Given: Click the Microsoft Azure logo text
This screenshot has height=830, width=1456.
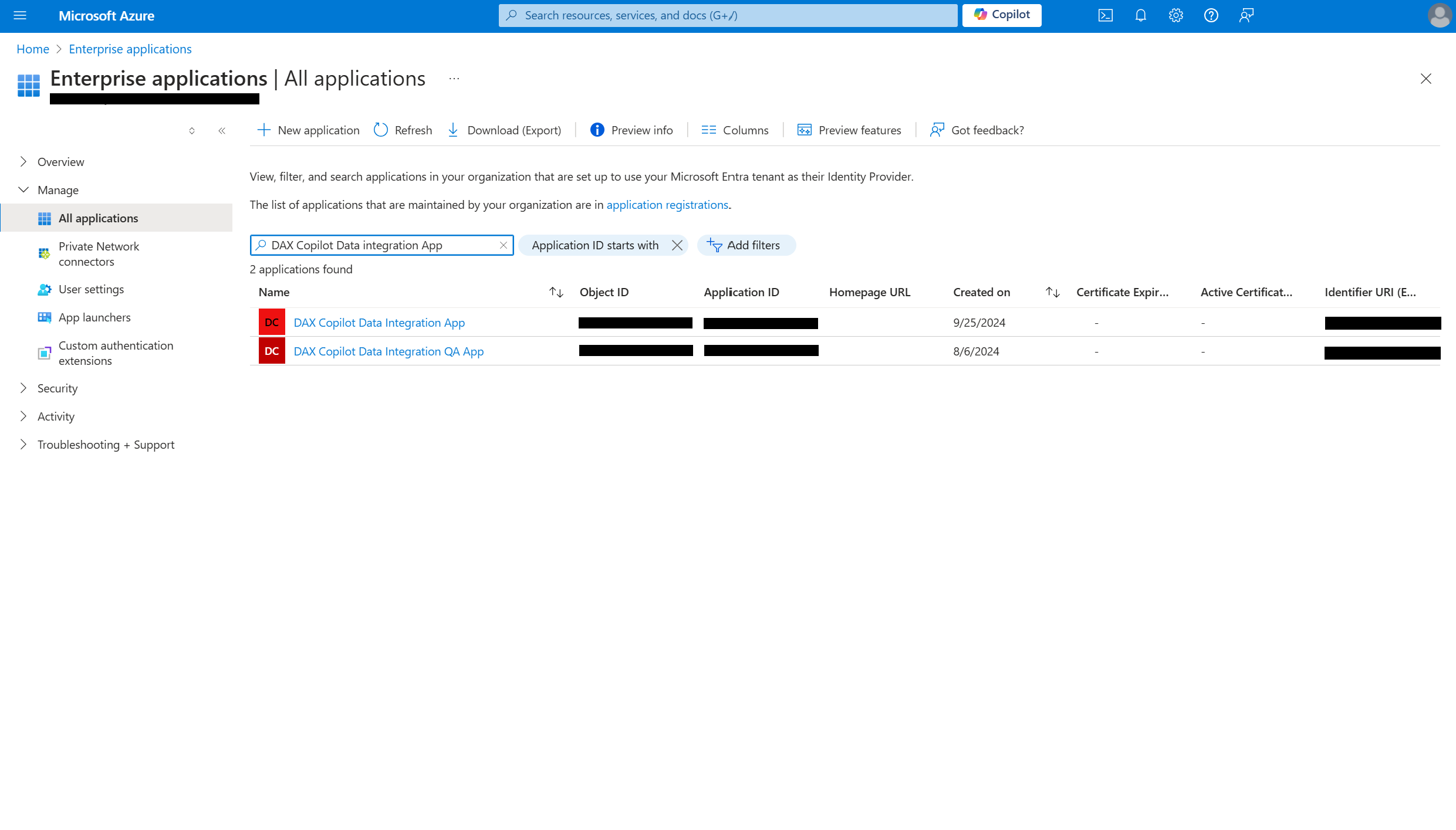Looking at the screenshot, I should 106,16.
